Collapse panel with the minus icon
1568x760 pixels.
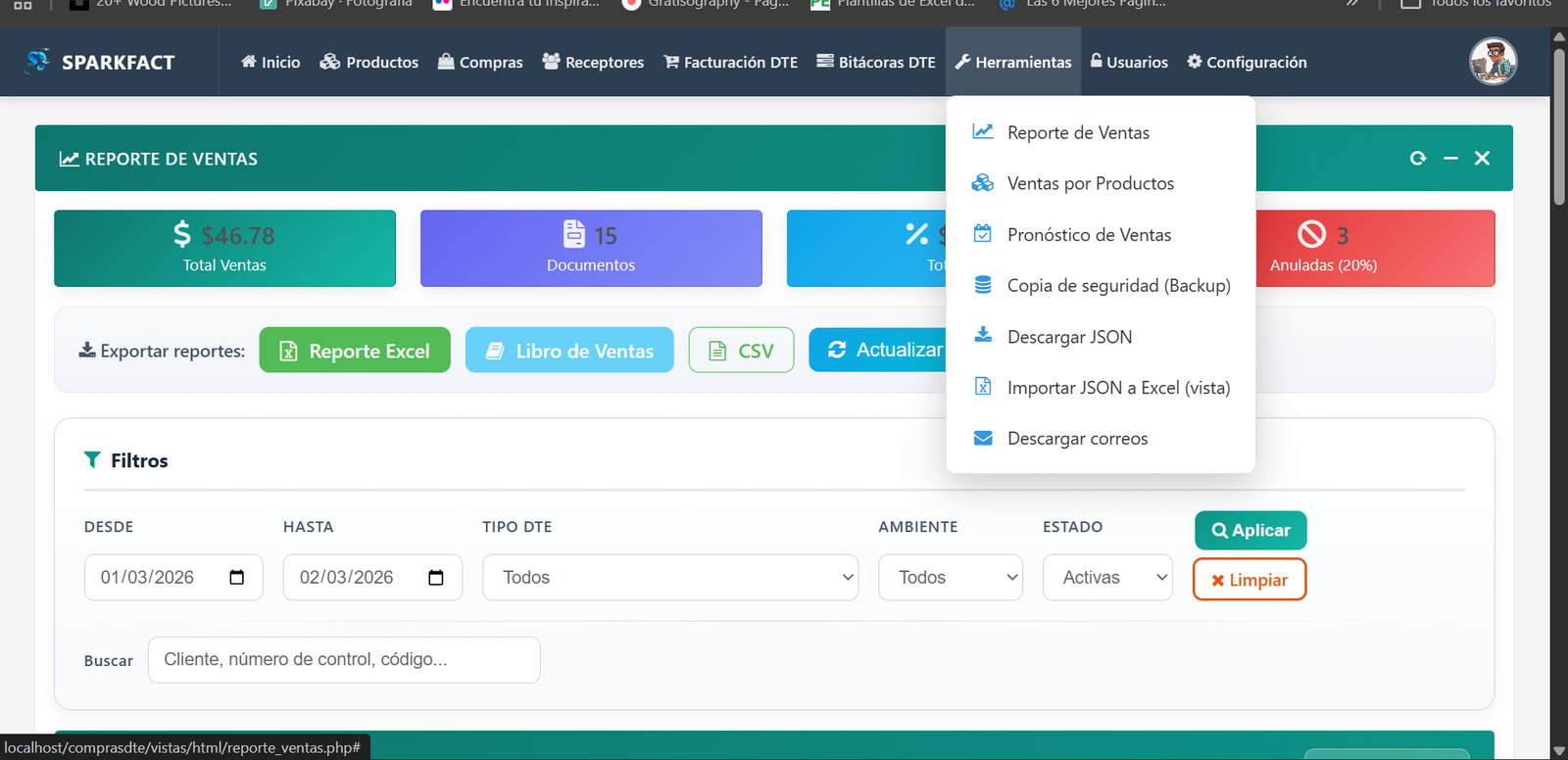point(1450,159)
